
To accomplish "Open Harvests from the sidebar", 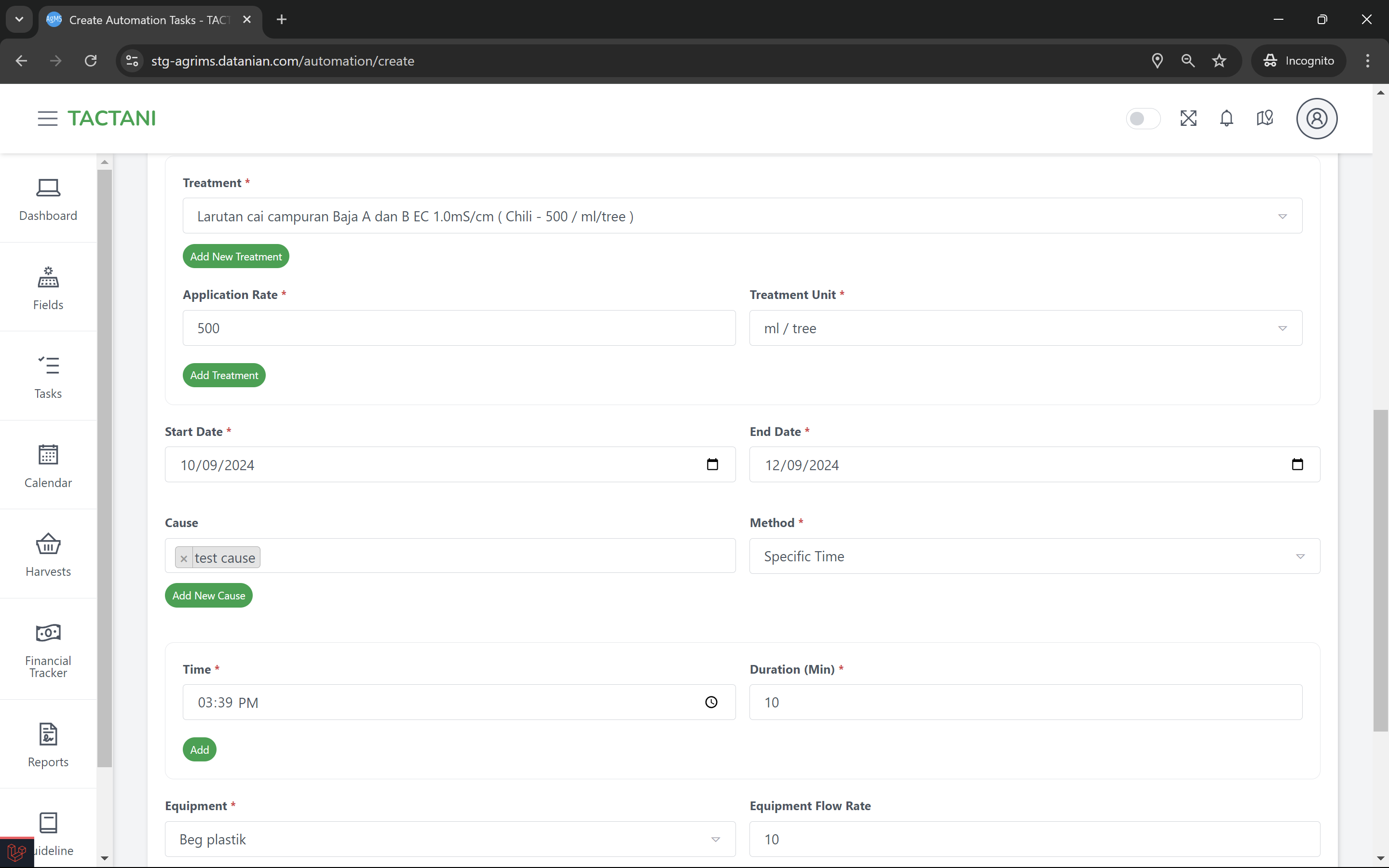I will (48, 555).
